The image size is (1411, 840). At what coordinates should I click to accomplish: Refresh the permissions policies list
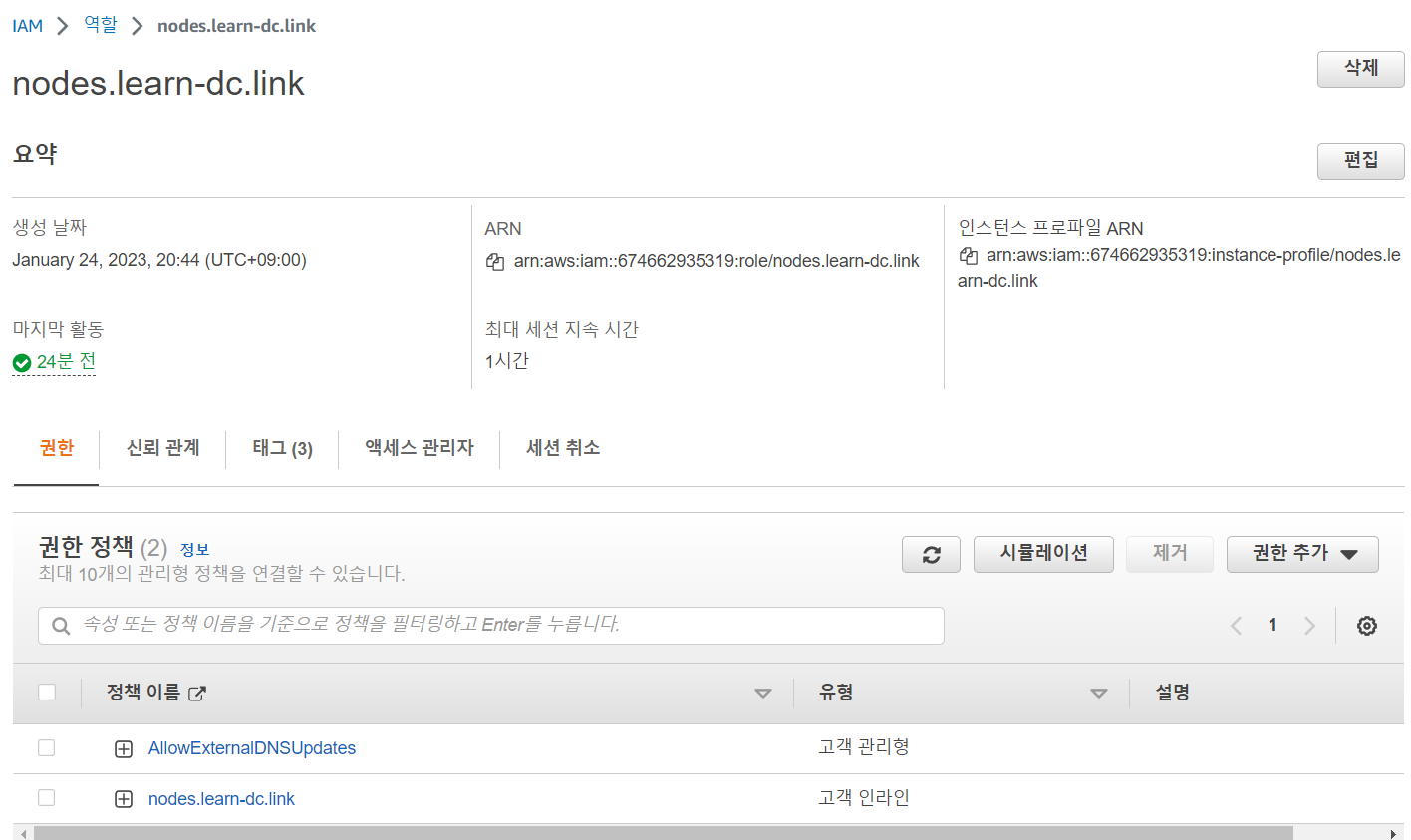coord(930,554)
